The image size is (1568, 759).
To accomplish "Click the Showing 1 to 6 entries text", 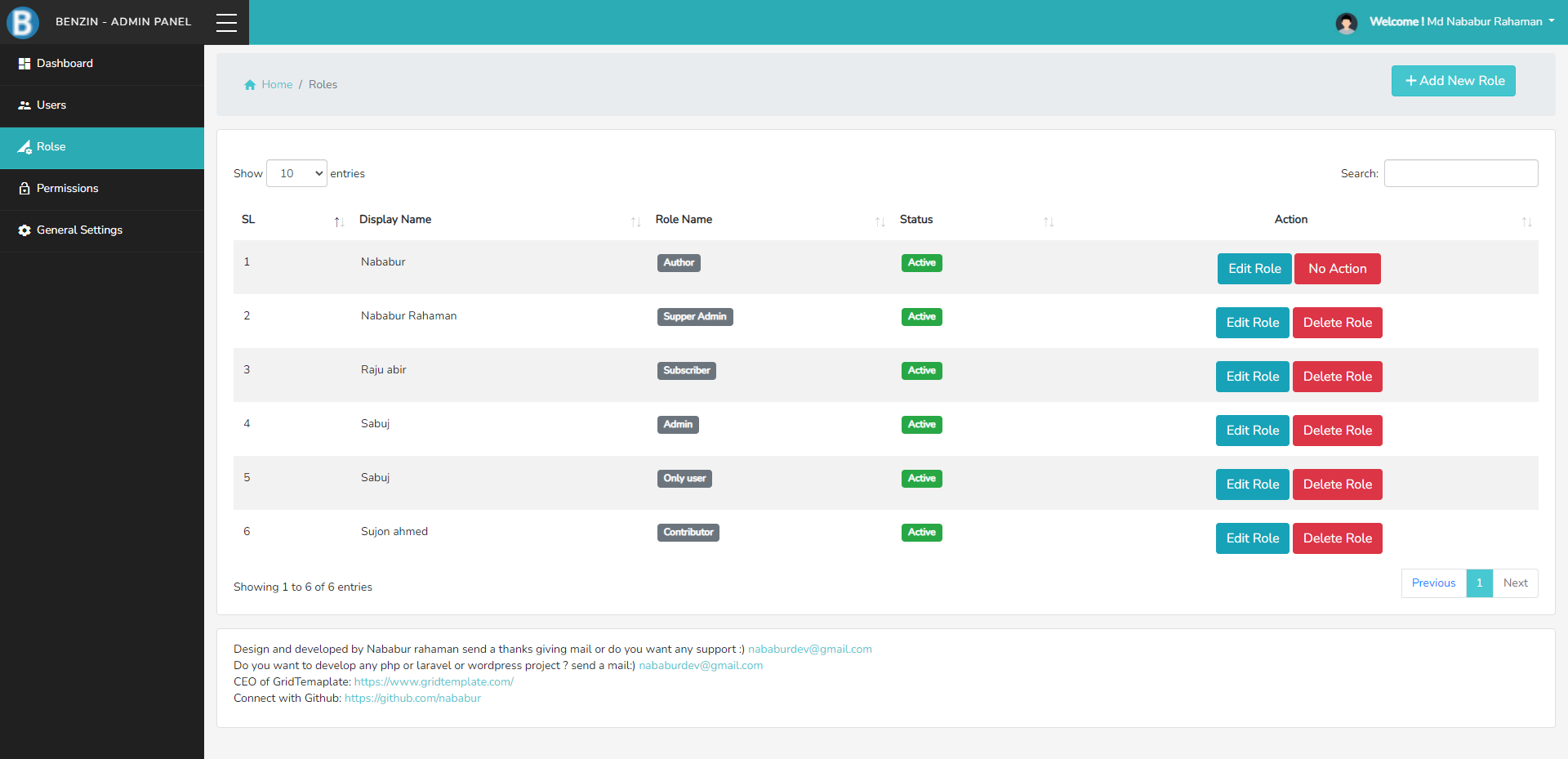I will 303,587.
